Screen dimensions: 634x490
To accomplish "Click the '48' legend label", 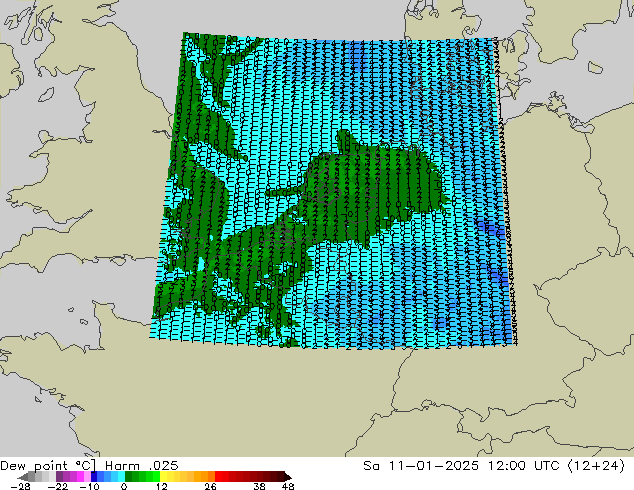I will pos(288,486).
